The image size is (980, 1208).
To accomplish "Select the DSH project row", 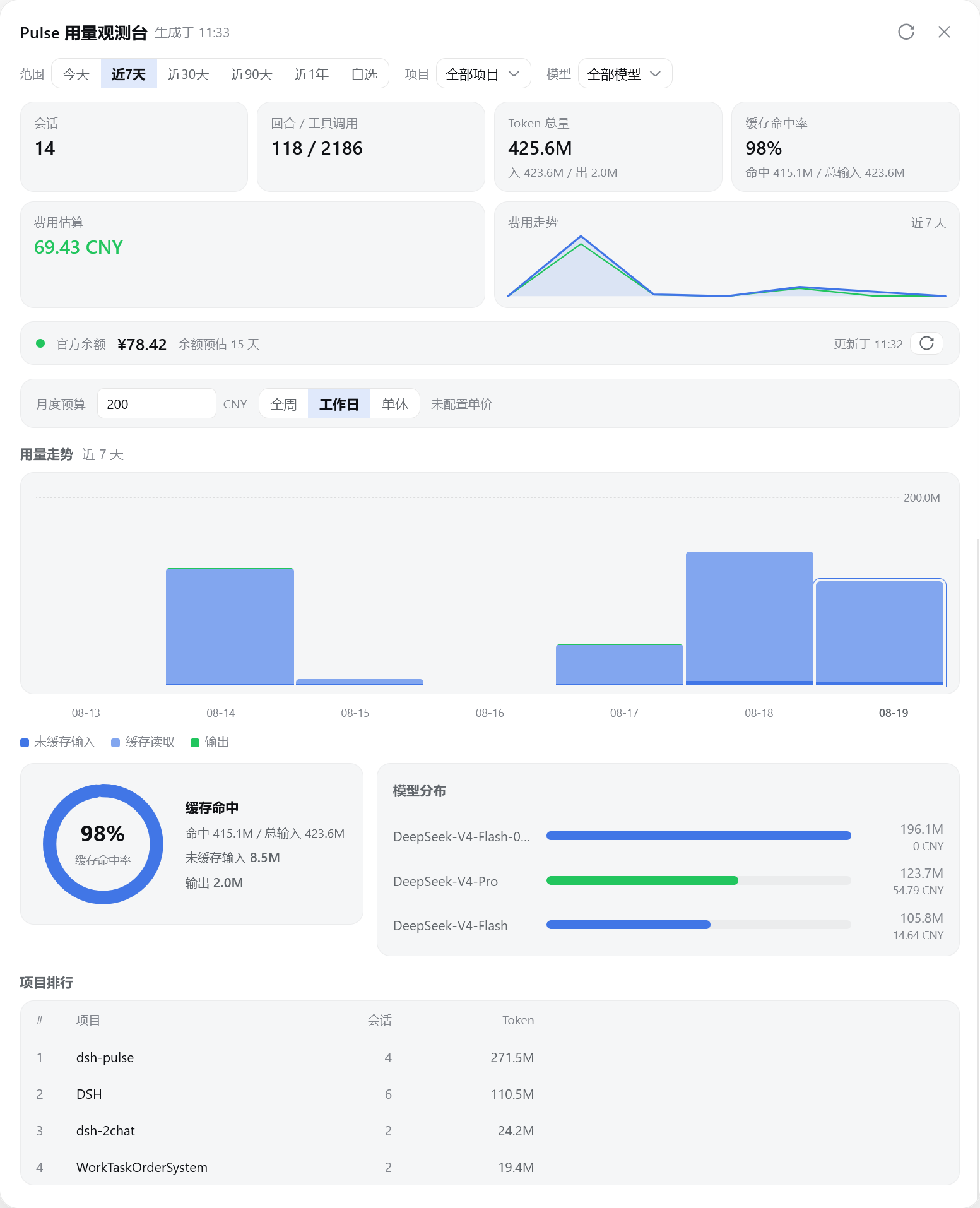I will coord(490,1094).
